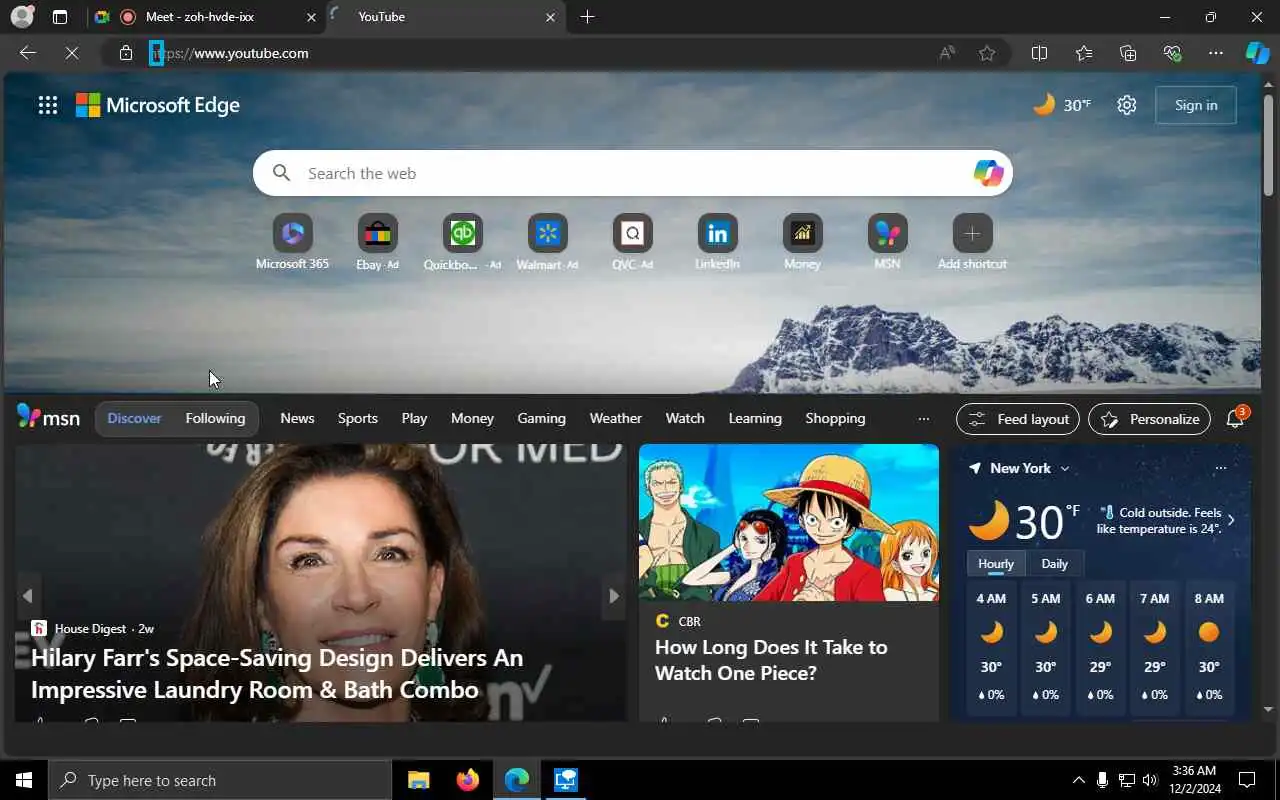Open the Learning category
This screenshot has height=800, width=1280.
pyautogui.click(x=755, y=418)
